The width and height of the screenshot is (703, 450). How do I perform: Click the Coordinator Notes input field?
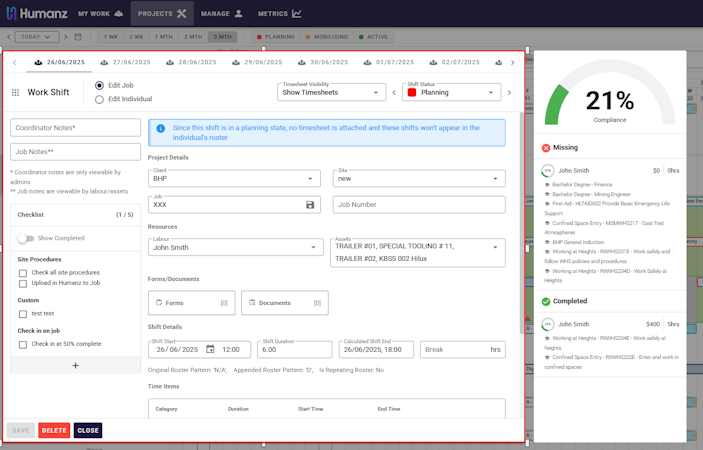75,128
